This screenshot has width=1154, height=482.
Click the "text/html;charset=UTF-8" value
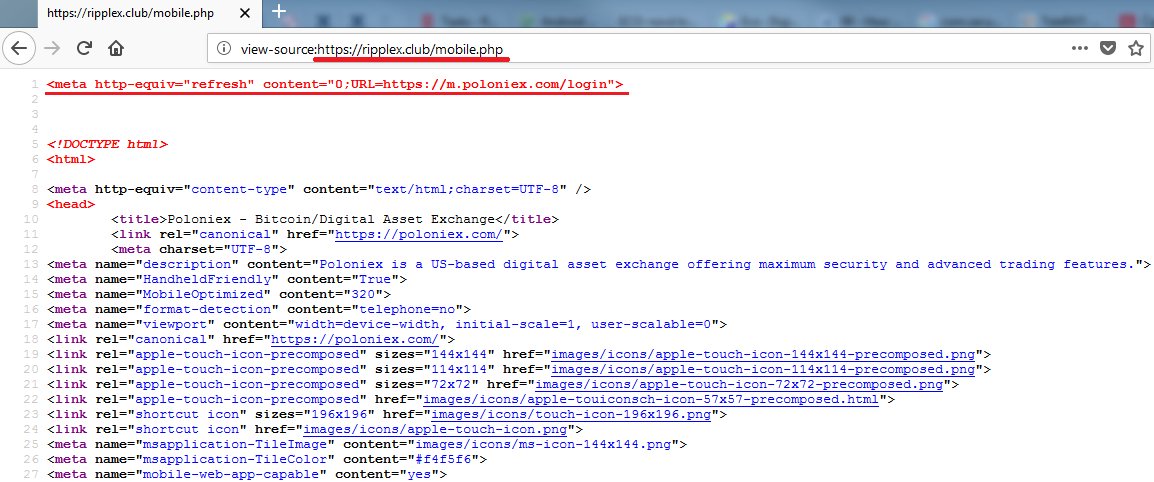[x=467, y=189]
